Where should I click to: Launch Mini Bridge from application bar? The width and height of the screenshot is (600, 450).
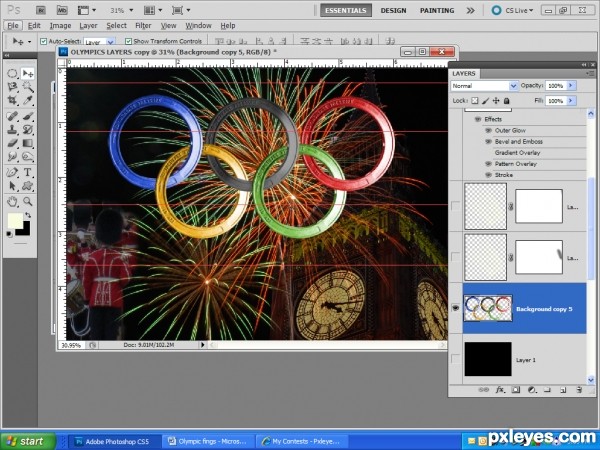coord(62,10)
